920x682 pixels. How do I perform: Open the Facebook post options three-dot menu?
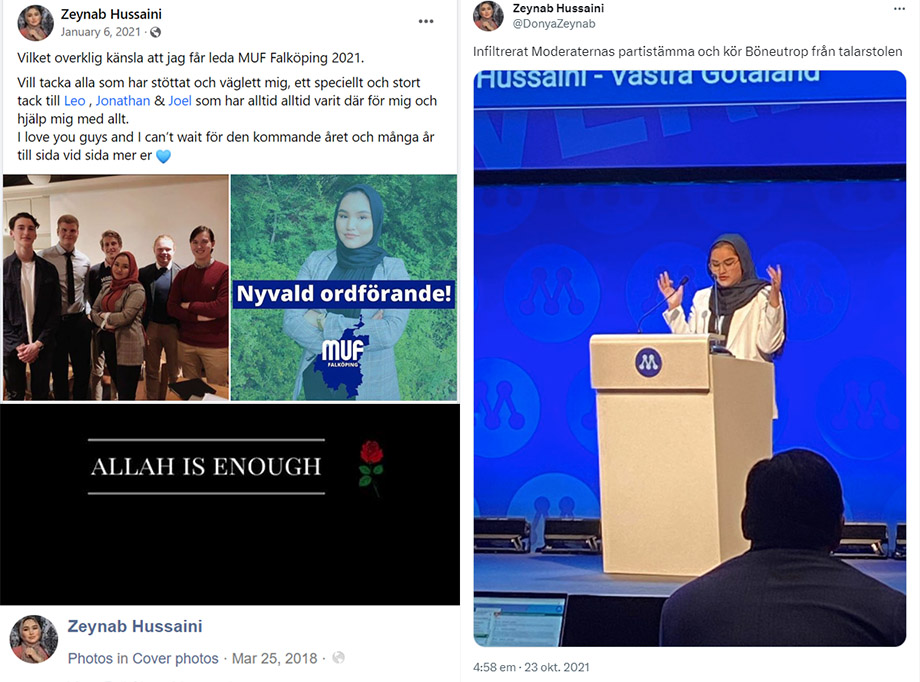426,22
